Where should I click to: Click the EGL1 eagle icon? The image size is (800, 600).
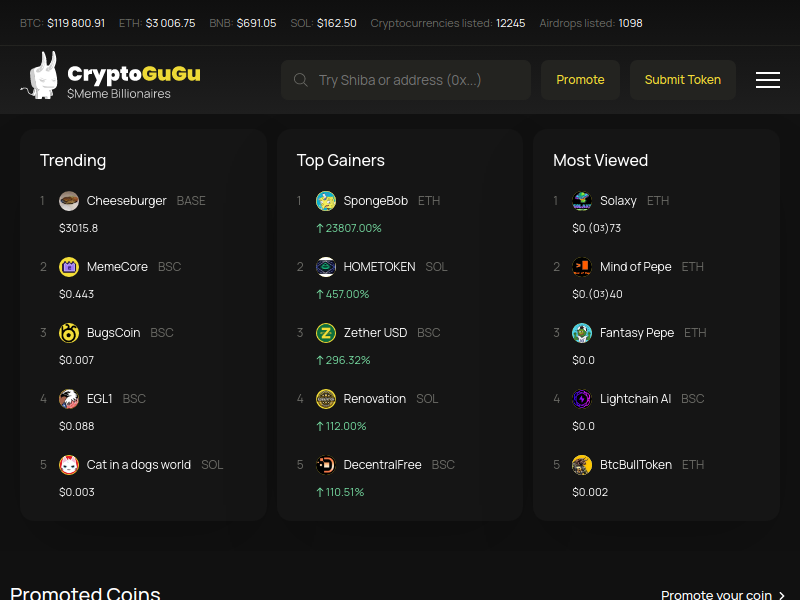tap(69, 399)
